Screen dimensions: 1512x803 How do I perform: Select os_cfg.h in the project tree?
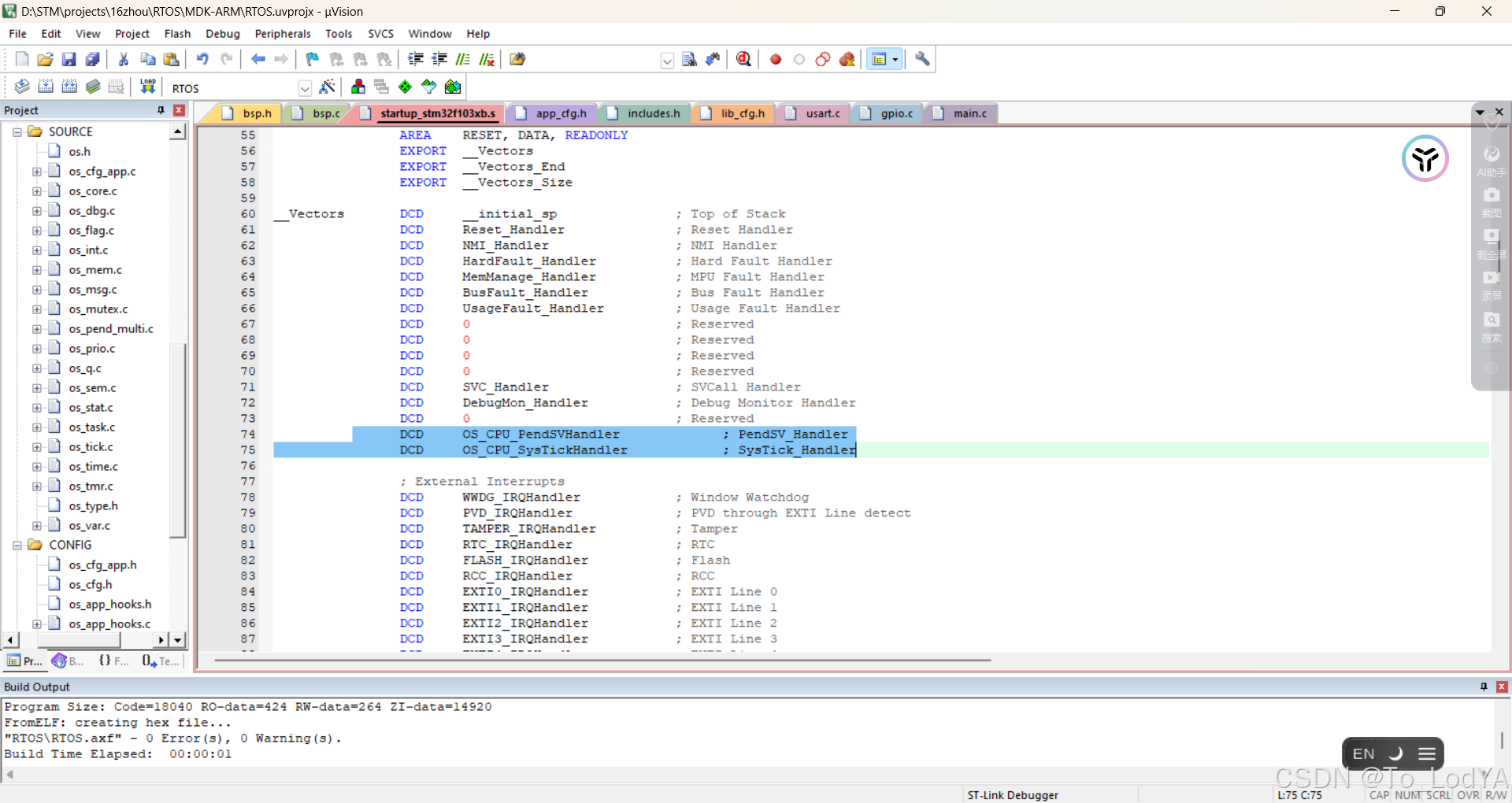90,584
